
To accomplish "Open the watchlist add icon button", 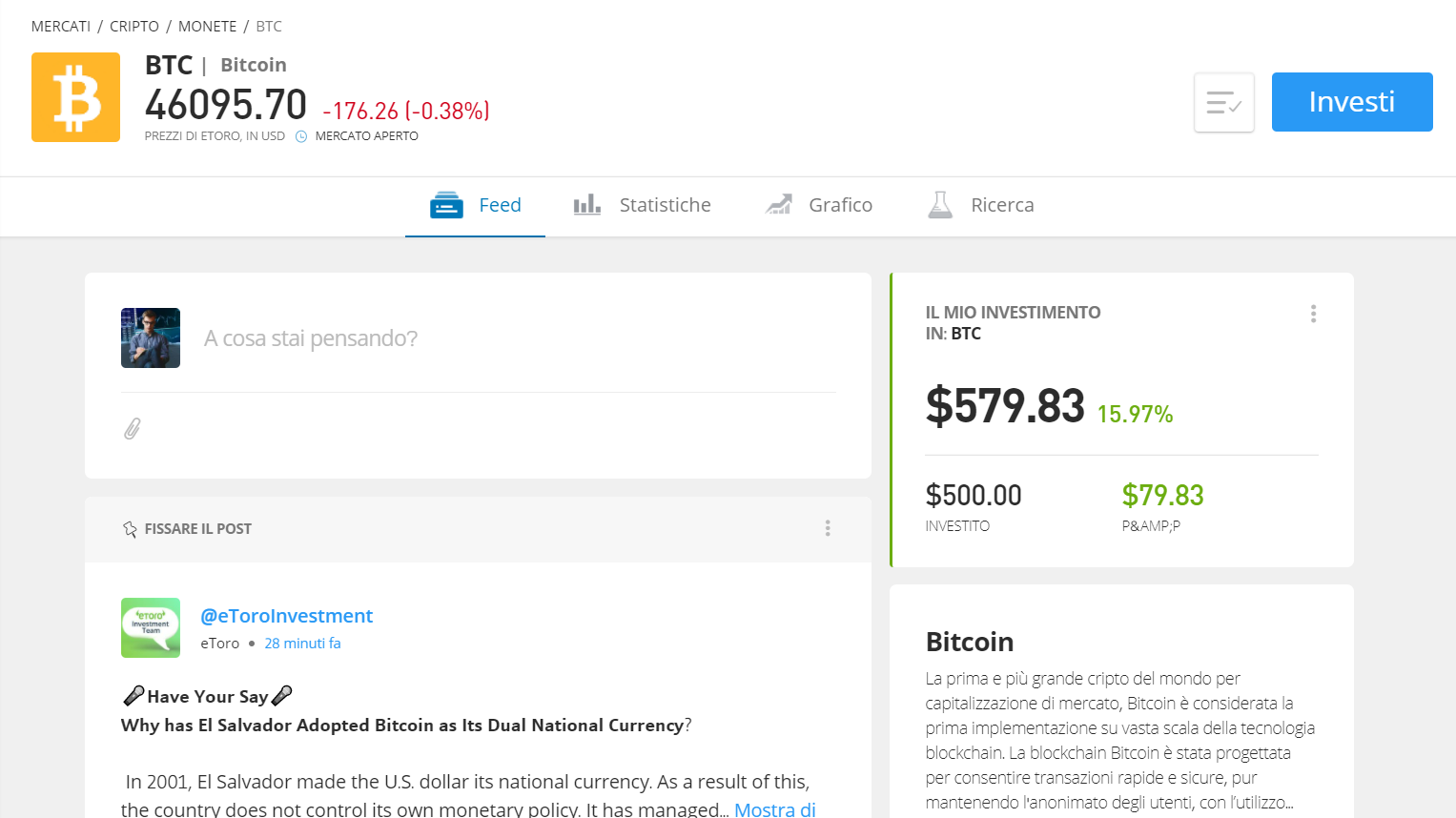I will (x=1223, y=102).
